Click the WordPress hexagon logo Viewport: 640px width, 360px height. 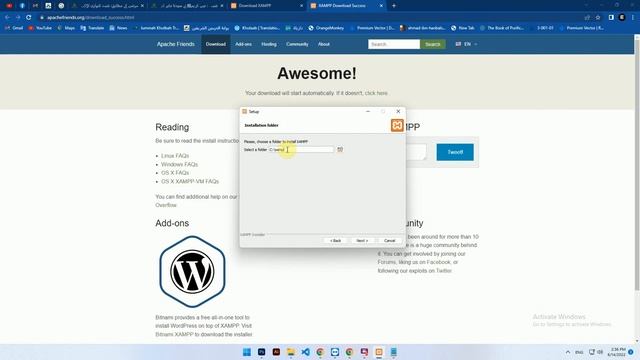192,271
